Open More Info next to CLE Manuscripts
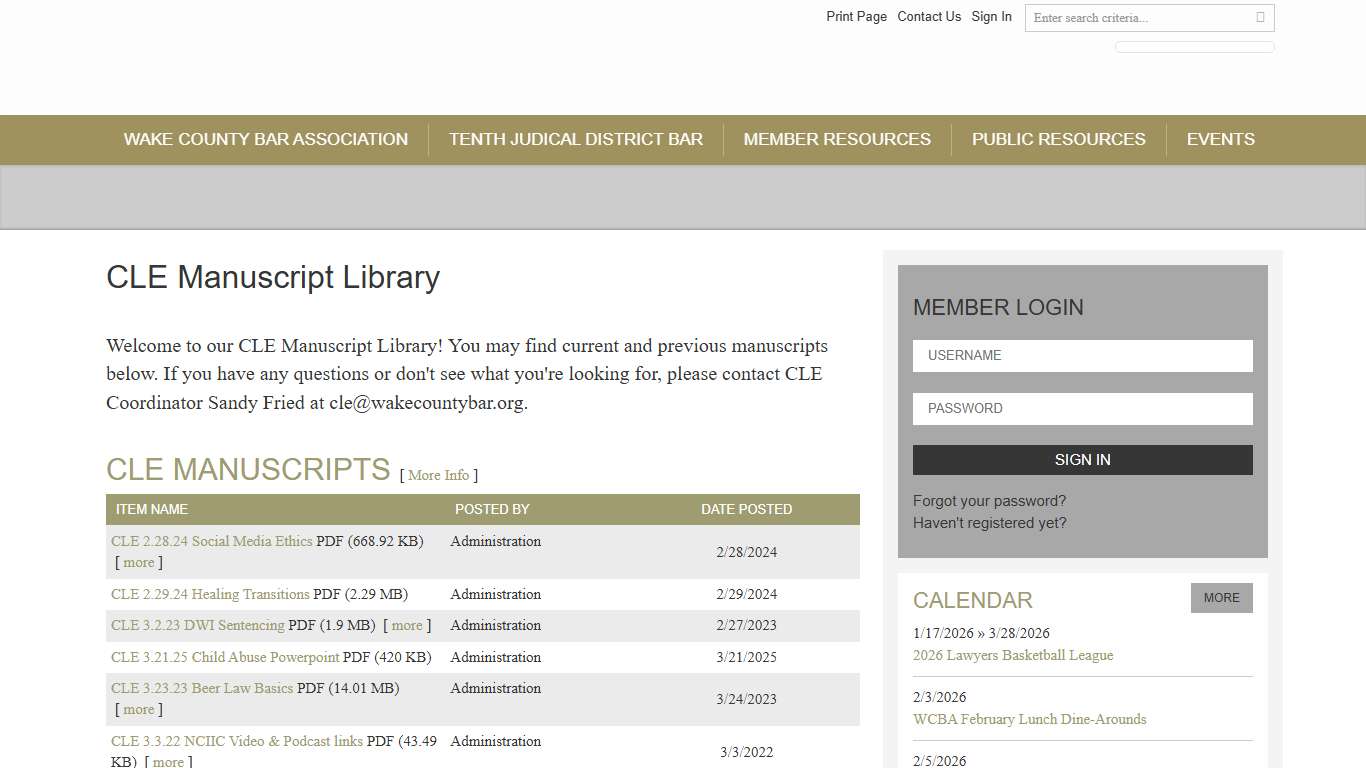The width and height of the screenshot is (1366, 768). [x=437, y=475]
